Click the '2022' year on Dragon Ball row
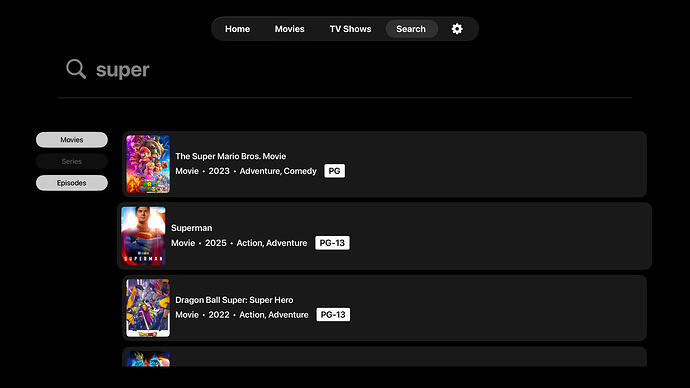This screenshot has width=690, height=388. click(x=219, y=315)
